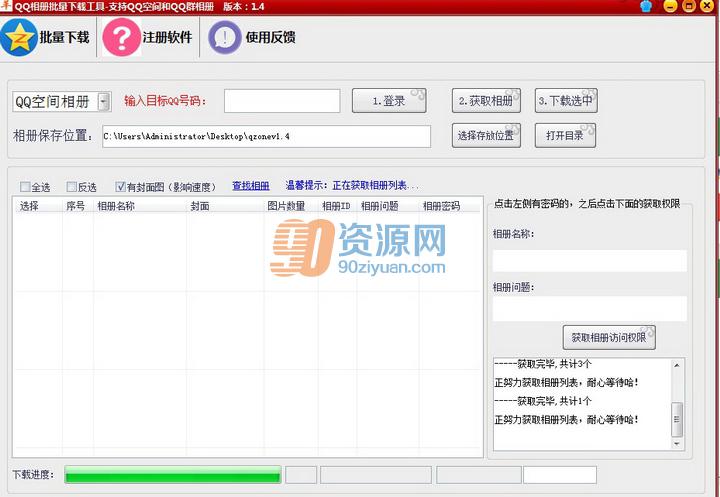The width and height of the screenshot is (720, 497).
Task: Check the 全选 checkbox
Action: point(25,186)
